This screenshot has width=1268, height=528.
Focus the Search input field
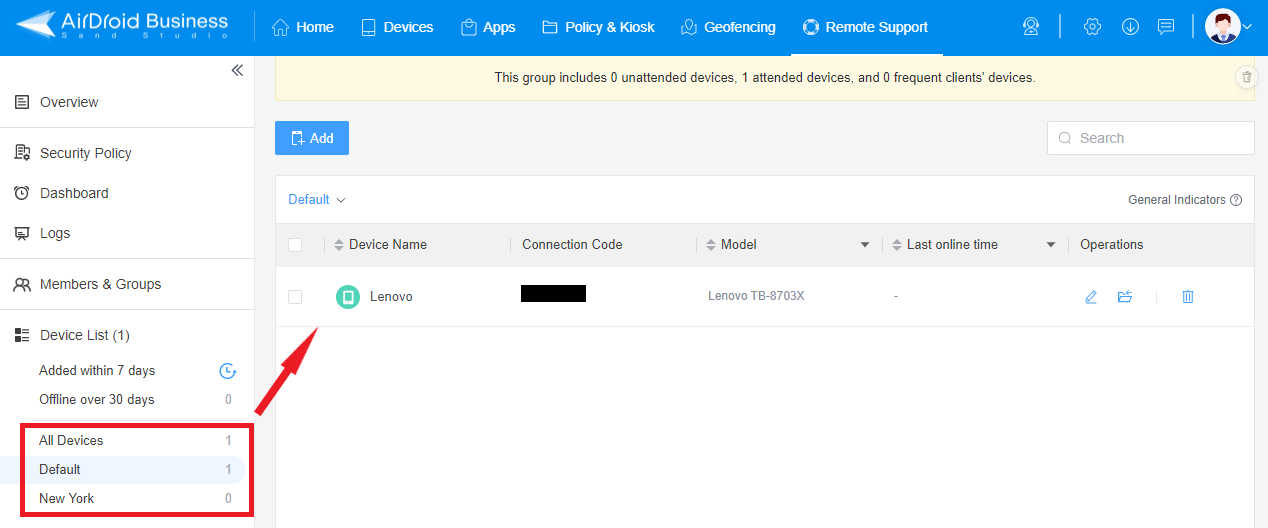[x=1151, y=138]
